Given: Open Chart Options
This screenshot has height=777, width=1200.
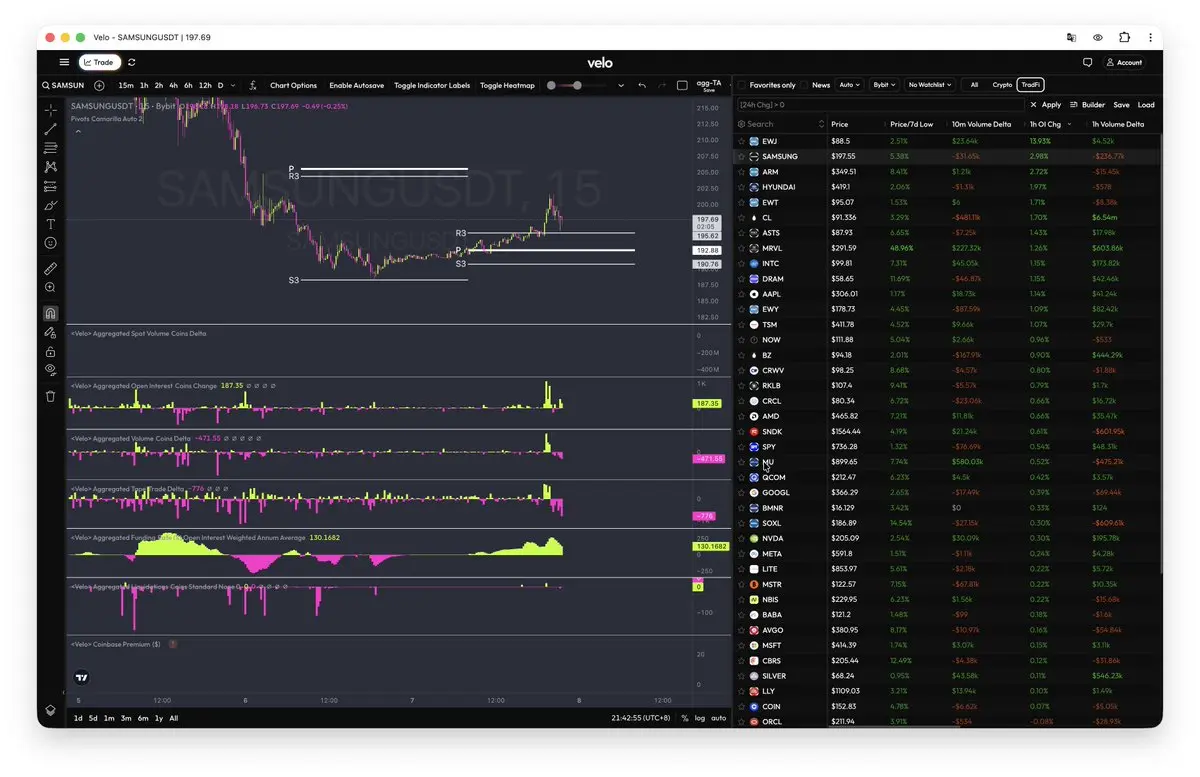Looking at the screenshot, I should (x=293, y=85).
